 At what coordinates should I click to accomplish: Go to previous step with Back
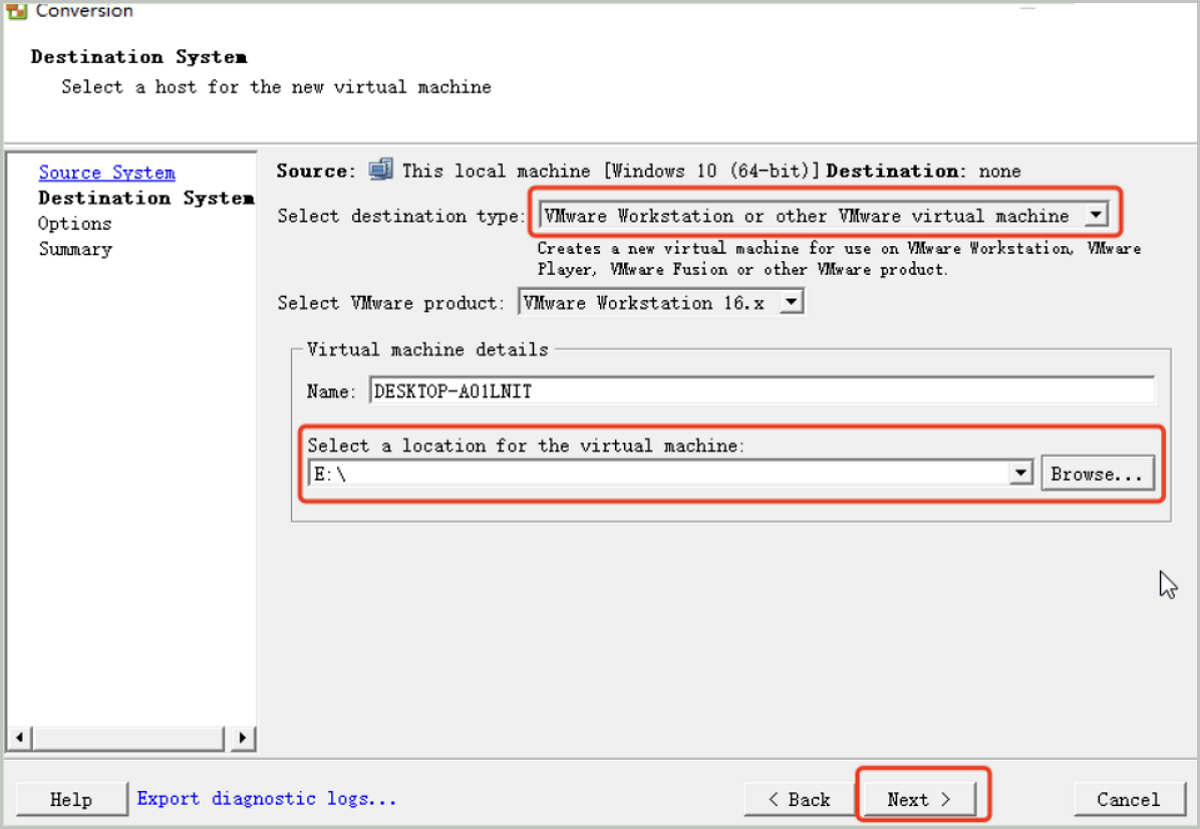799,799
